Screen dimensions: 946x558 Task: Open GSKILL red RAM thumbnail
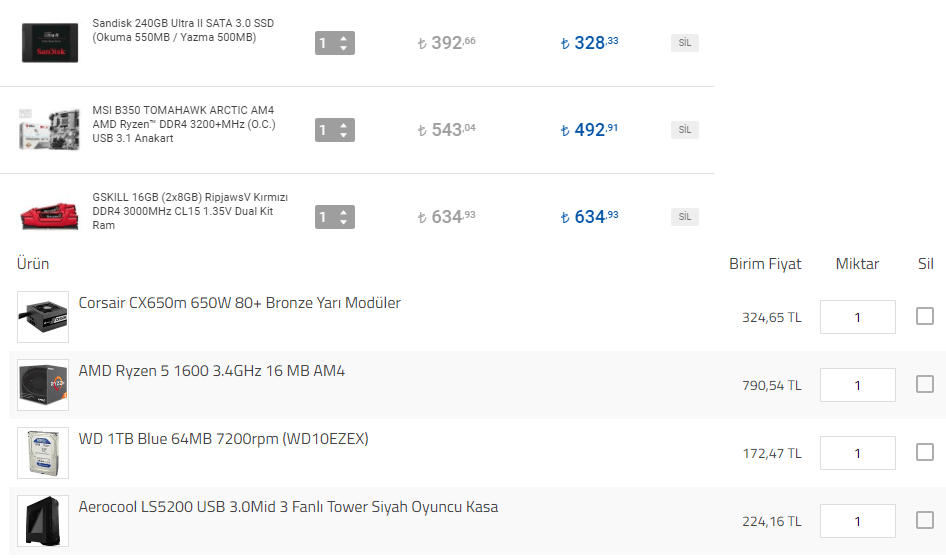click(49, 217)
